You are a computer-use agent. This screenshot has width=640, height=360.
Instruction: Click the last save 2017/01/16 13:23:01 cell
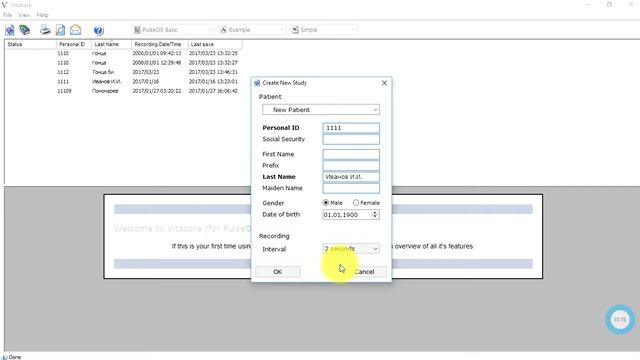click(x=213, y=82)
